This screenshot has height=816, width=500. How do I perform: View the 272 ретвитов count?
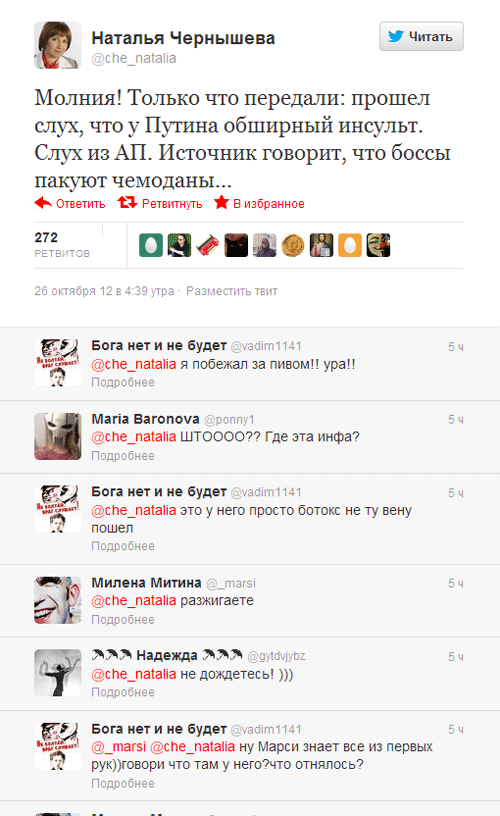tap(62, 245)
